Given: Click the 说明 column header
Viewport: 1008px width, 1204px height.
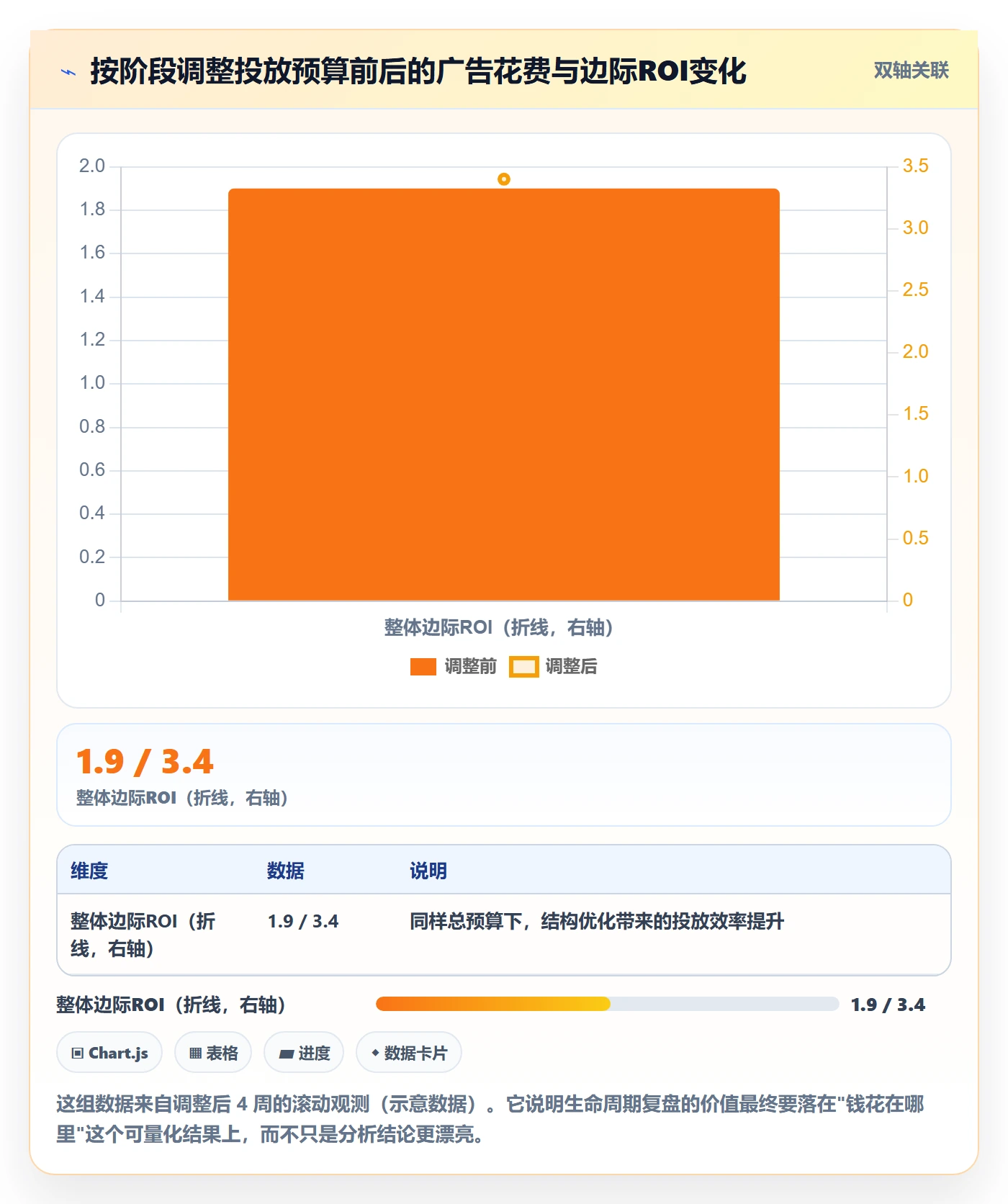Looking at the screenshot, I should (x=428, y=871).
